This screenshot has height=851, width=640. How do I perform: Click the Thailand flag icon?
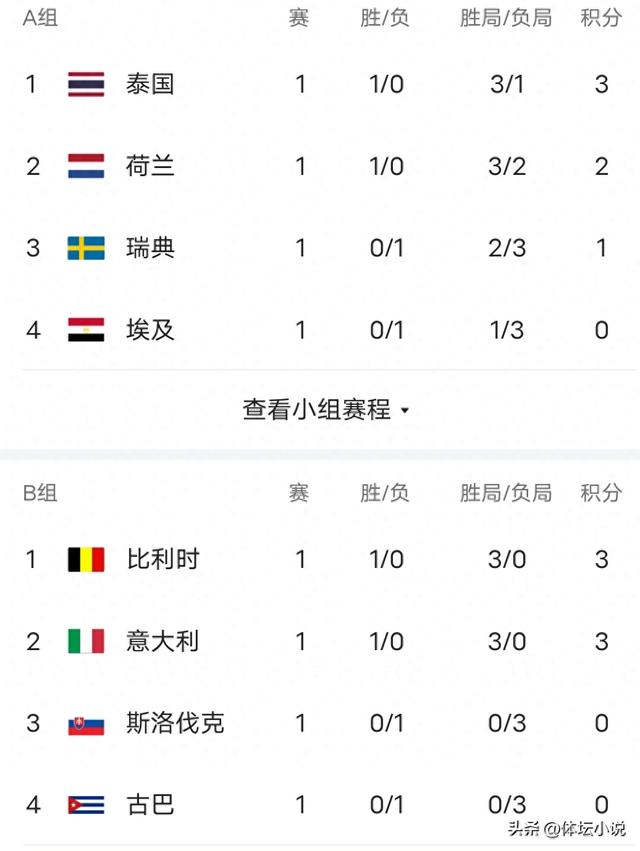86,84
